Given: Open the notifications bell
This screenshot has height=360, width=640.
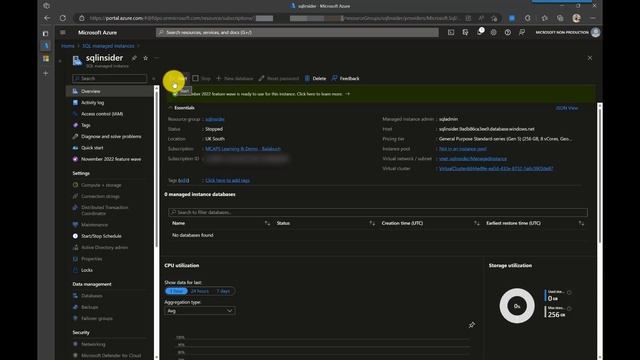Looking at the screenshot, I should point(480,32).
